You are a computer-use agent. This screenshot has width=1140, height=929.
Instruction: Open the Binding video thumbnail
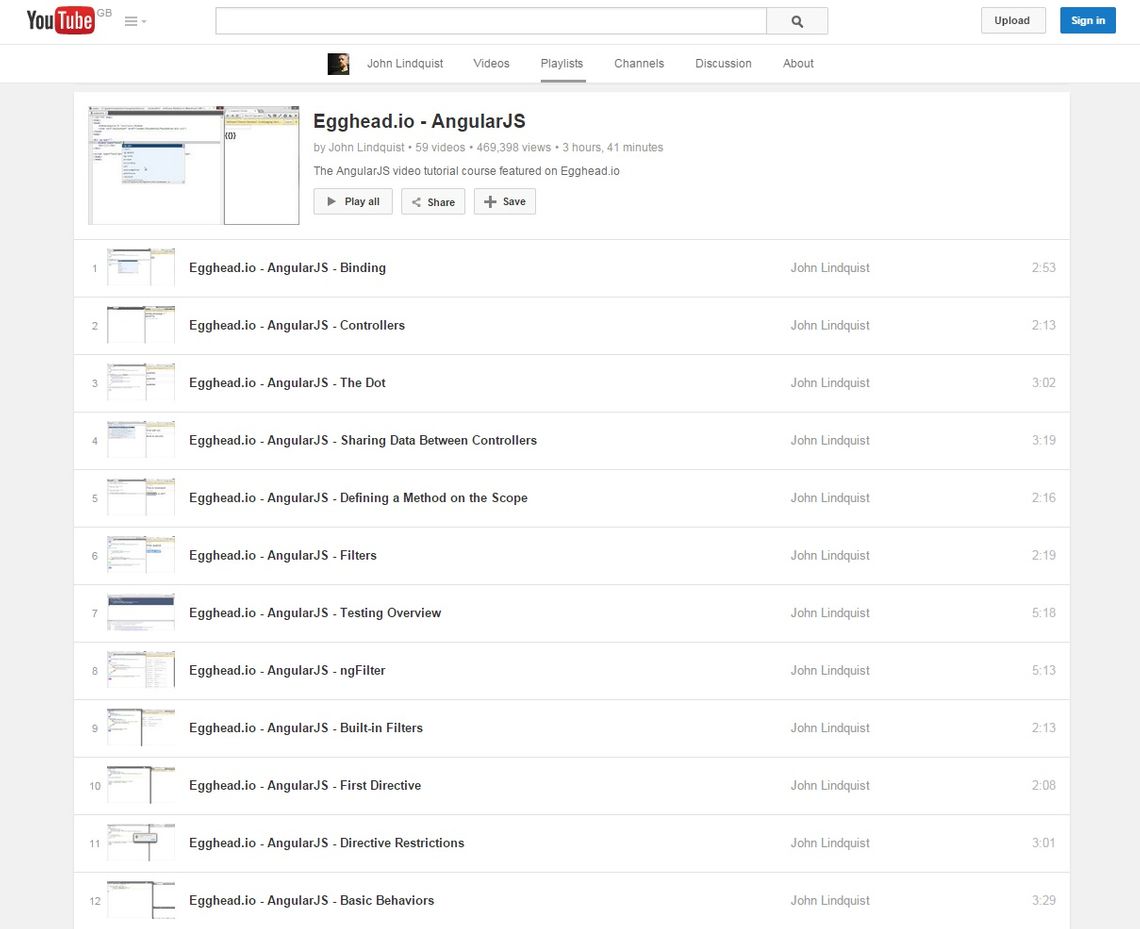tap(141, 268)
